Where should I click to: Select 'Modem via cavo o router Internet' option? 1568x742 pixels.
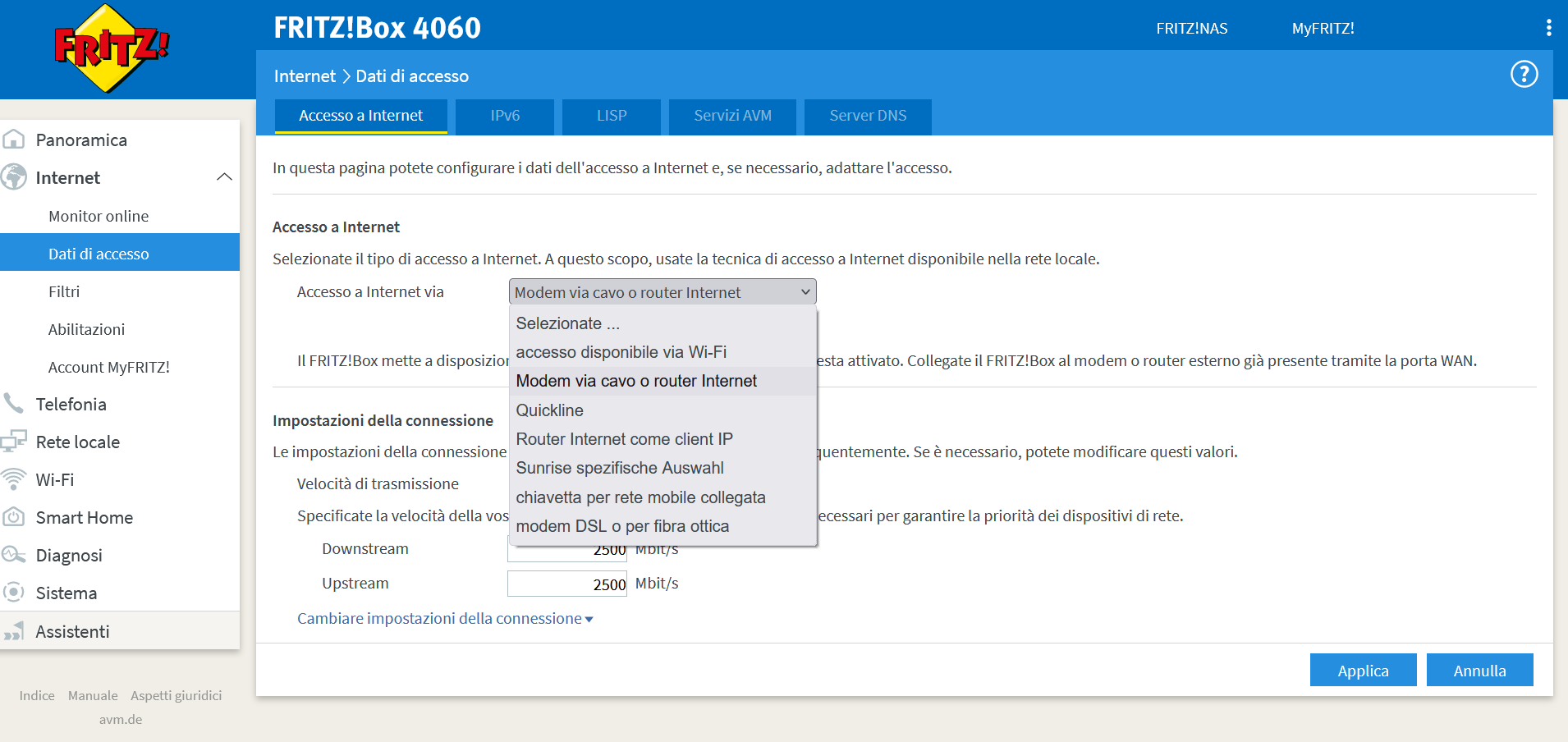pyautogui.click(x=663, y=381)
